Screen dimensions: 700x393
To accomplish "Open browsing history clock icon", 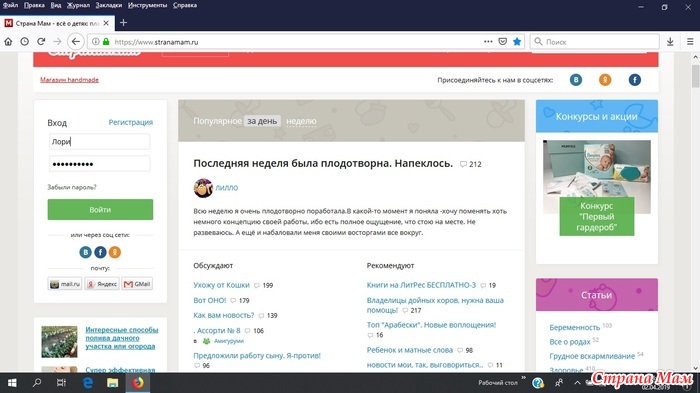I will [x=25, y=42].
